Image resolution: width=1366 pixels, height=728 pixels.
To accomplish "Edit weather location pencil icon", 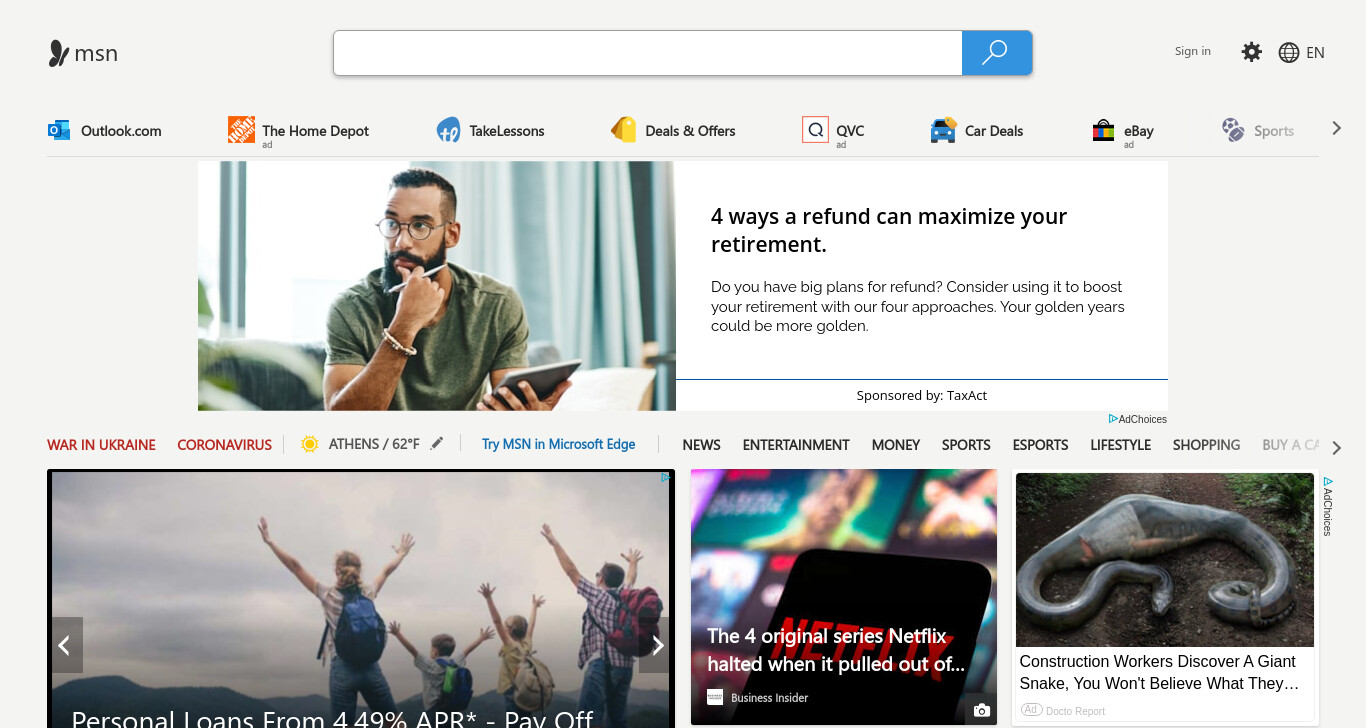I will click(x=437, y=443).
